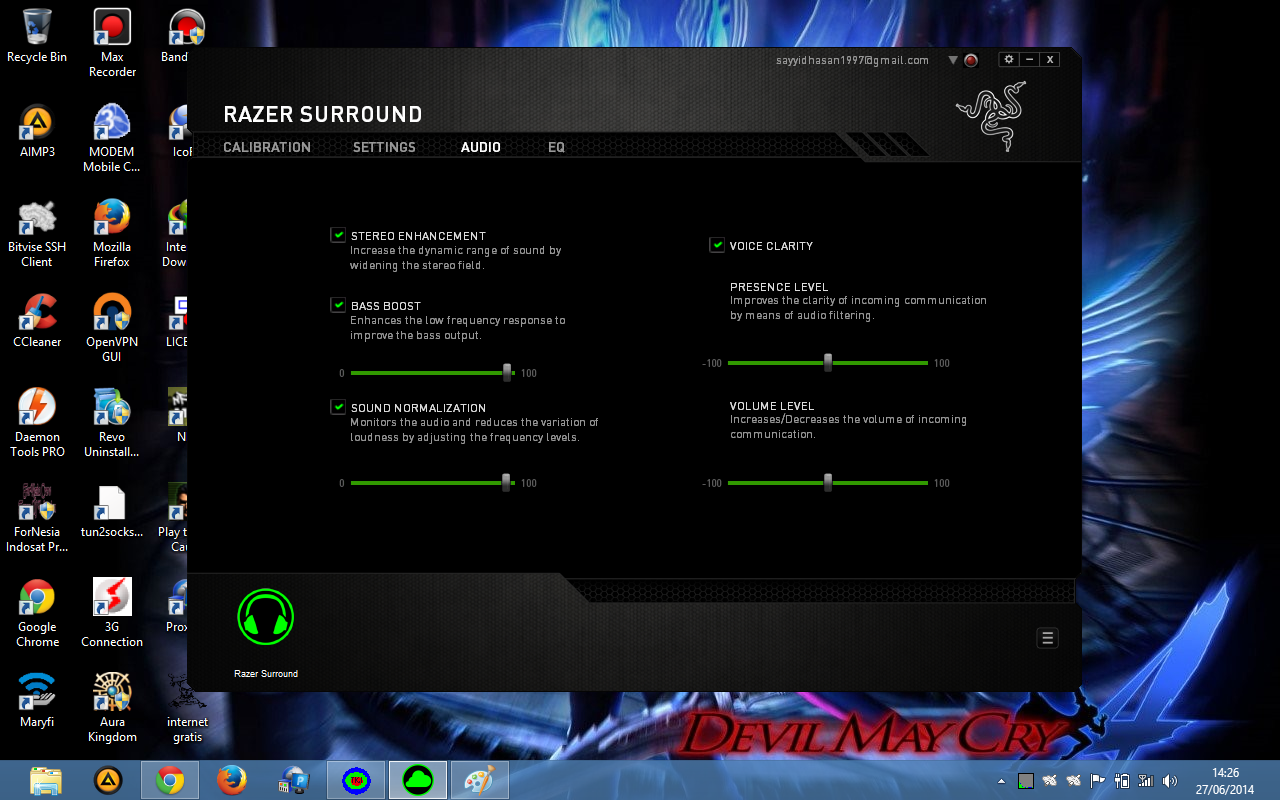Expand hidden icons in the system tray

(1001, 779)
